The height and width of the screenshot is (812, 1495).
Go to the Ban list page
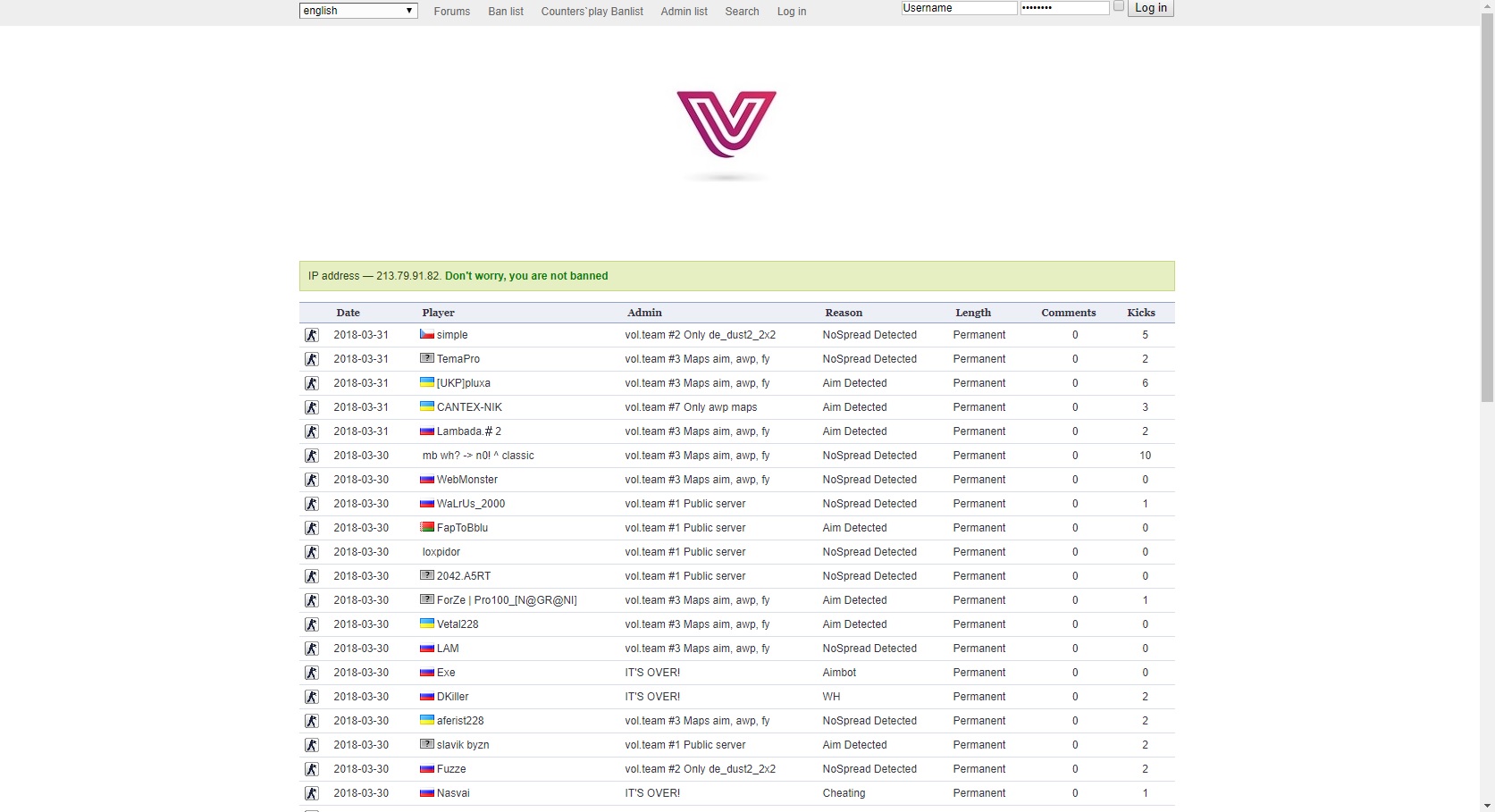coord(506,12)
